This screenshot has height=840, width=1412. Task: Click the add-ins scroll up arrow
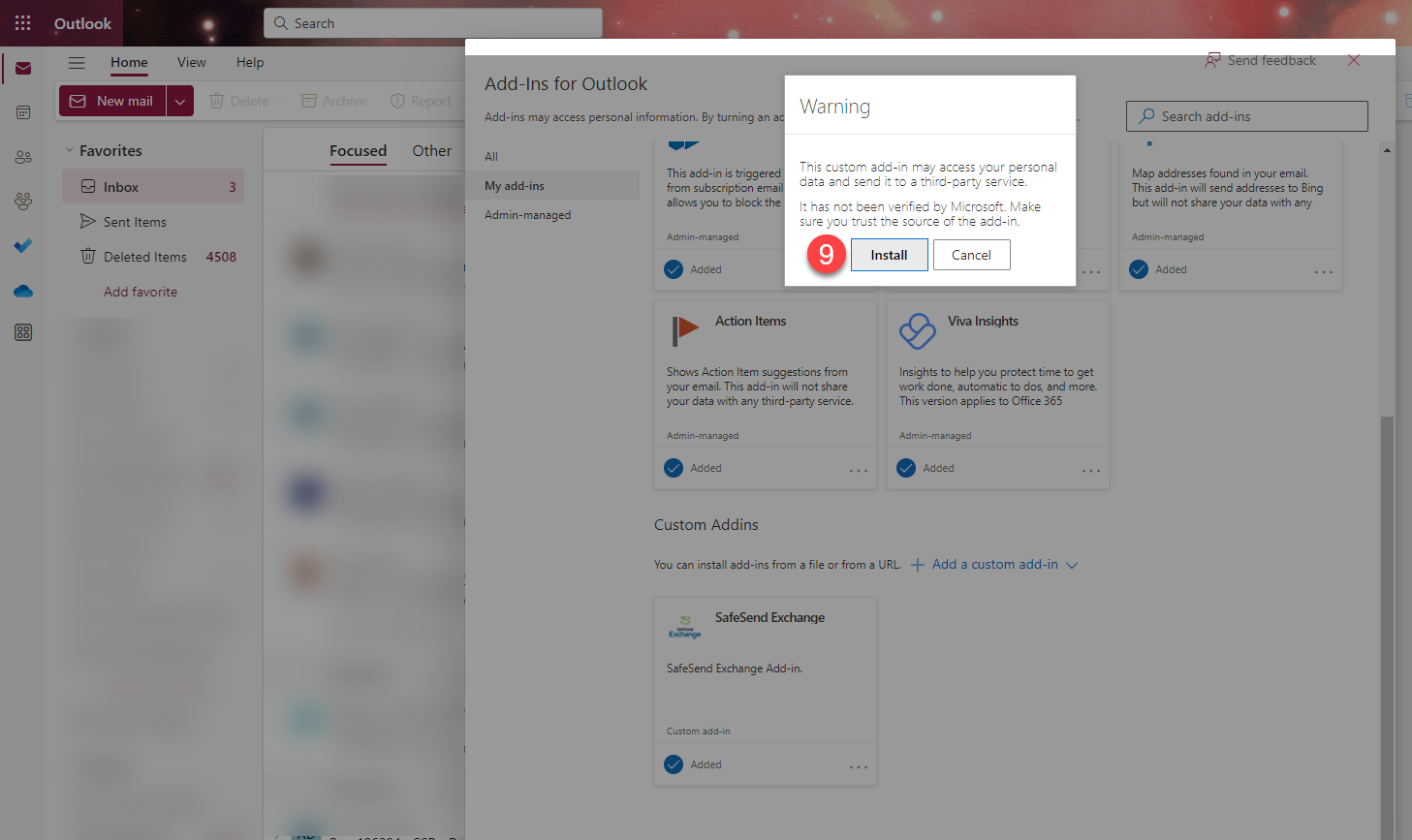coord(1387,150)
